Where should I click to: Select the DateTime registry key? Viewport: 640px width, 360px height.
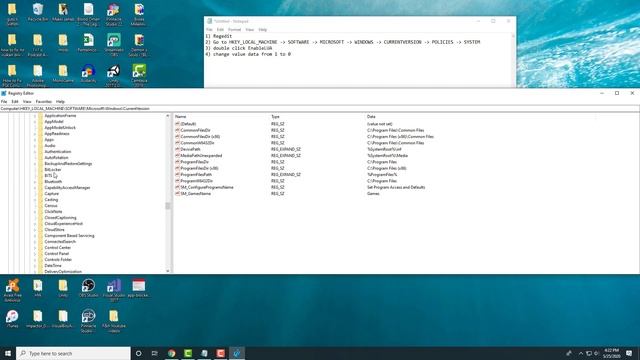pyautogui.click(x=53, y=266)
